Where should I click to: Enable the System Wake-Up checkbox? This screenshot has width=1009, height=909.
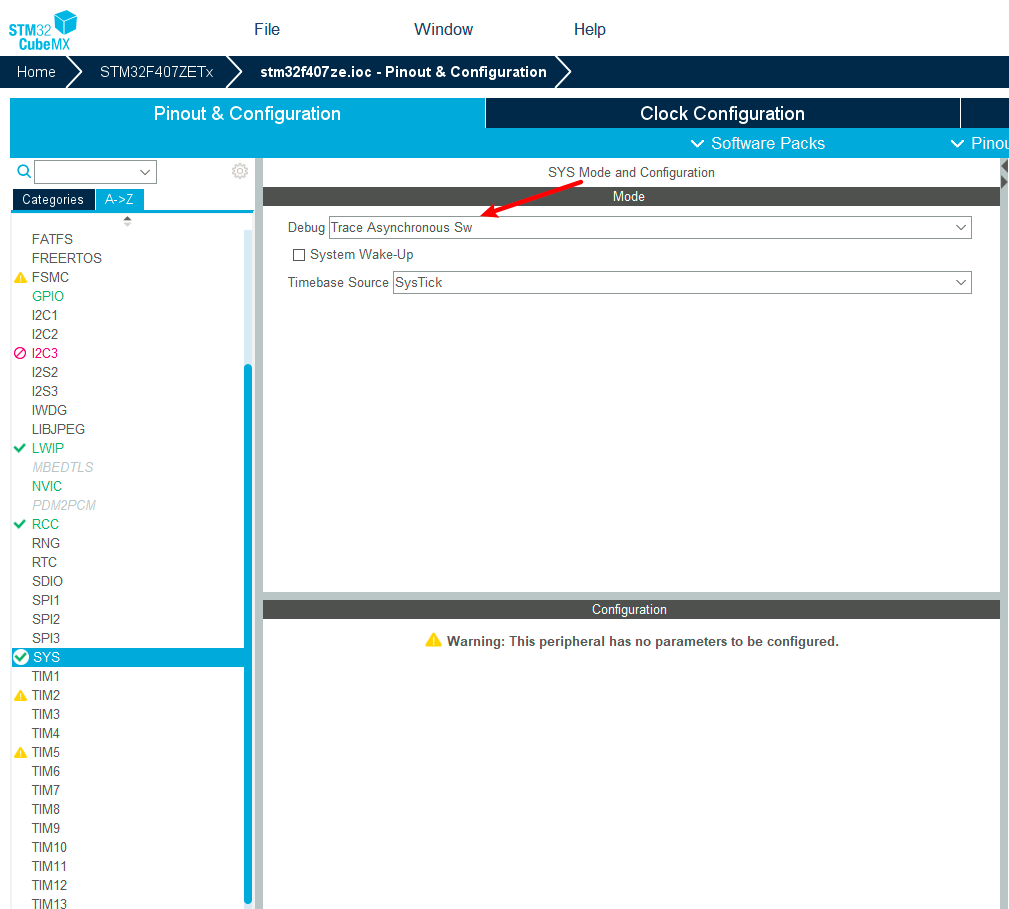(299, 255)
